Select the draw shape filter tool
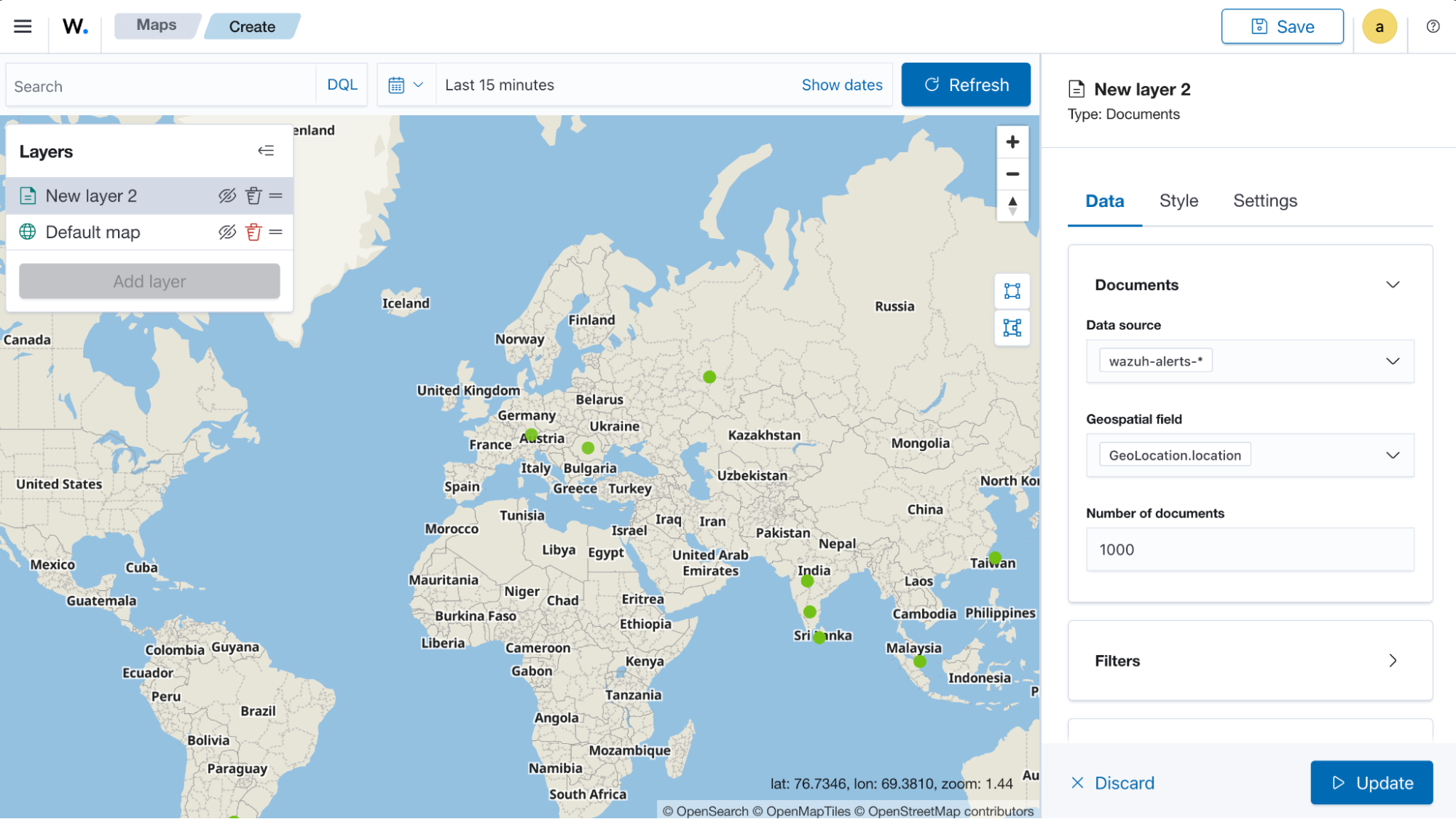Screen dimensions: 1456x819 [1012, 329]
